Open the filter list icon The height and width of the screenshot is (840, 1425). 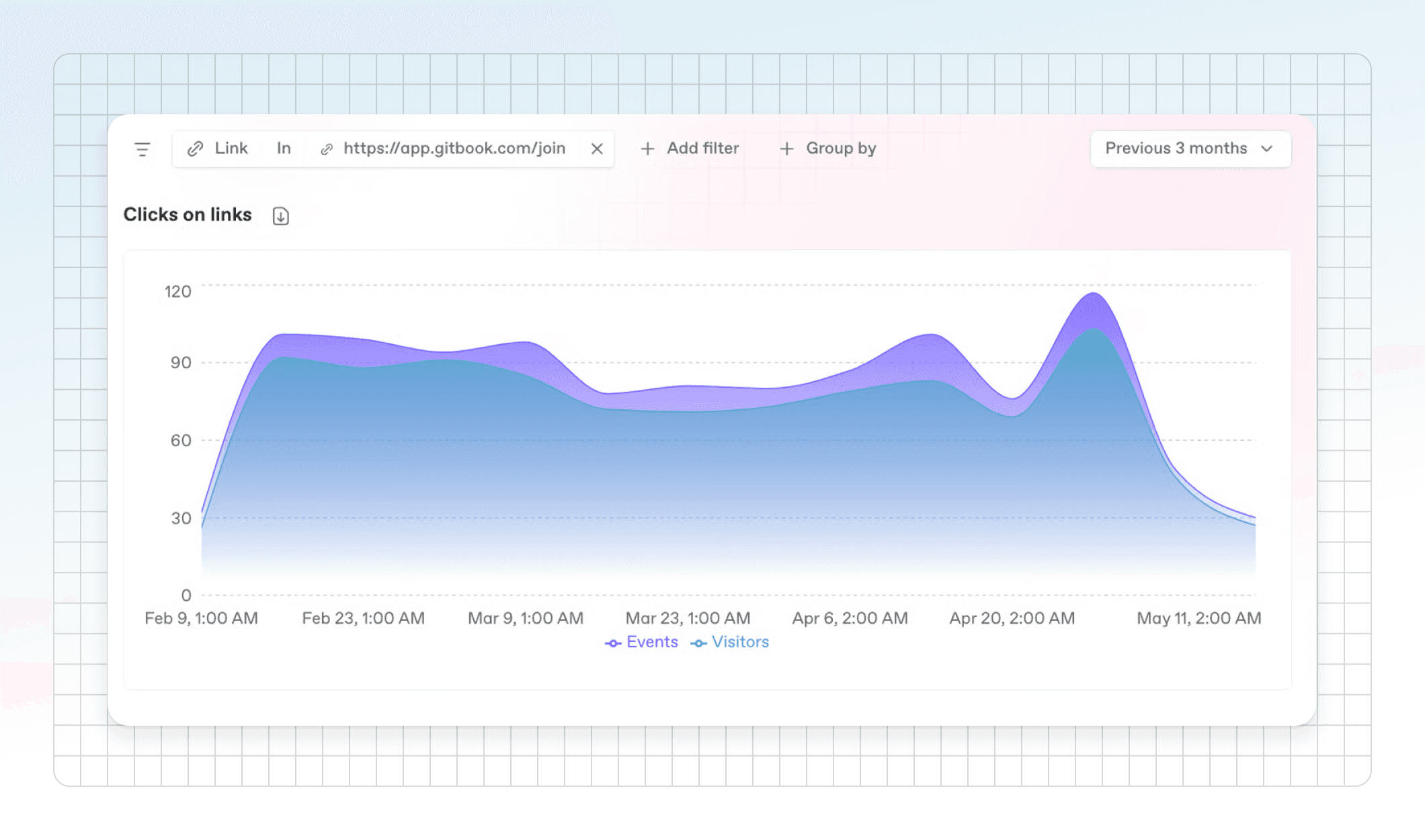pyautogui.click(x=142, y=149)
